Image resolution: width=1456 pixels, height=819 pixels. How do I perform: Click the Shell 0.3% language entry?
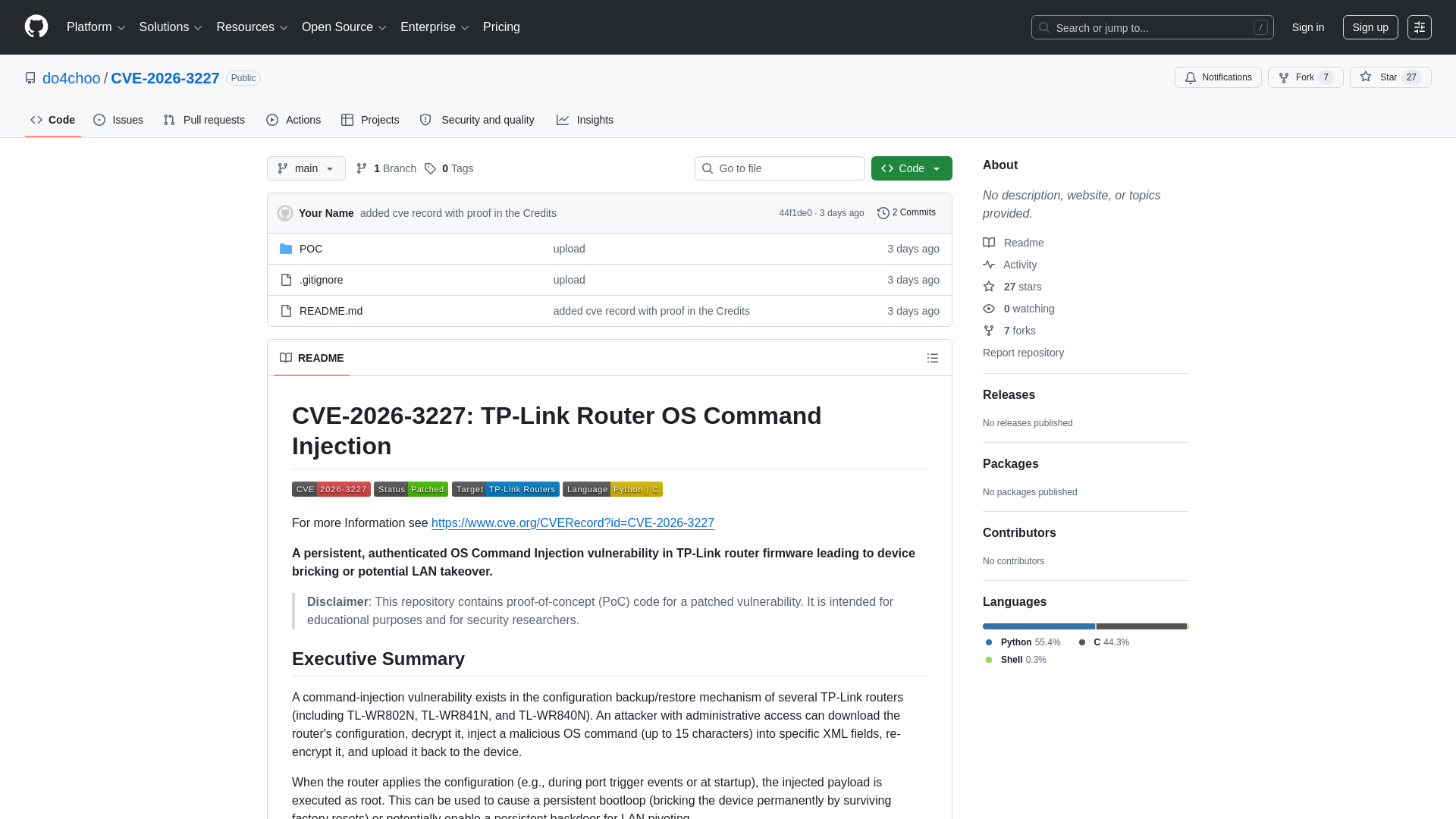pyautogui.click(x=1015, y=660)
